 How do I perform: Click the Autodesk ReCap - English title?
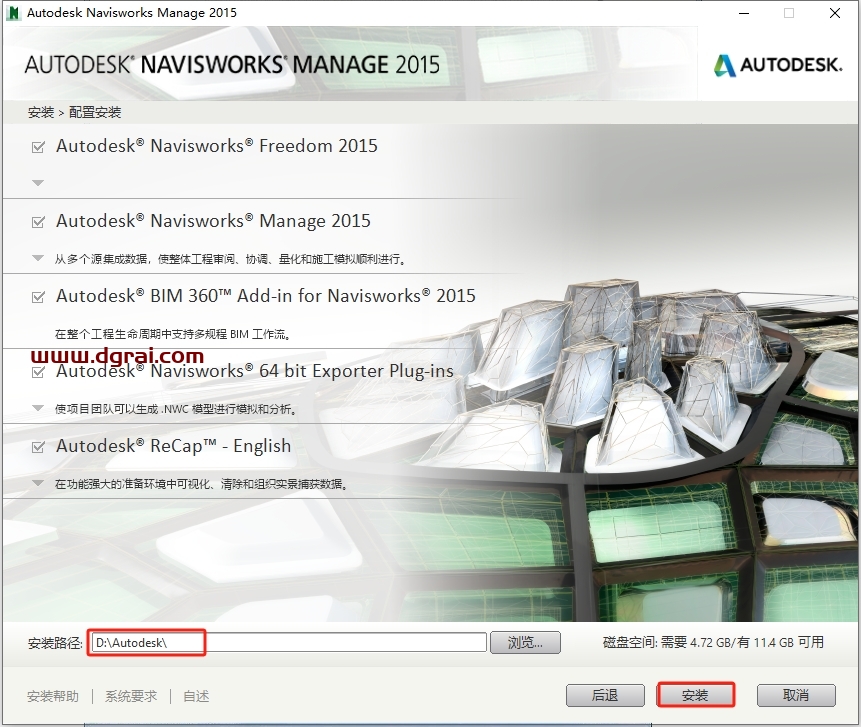coord(174,446)
